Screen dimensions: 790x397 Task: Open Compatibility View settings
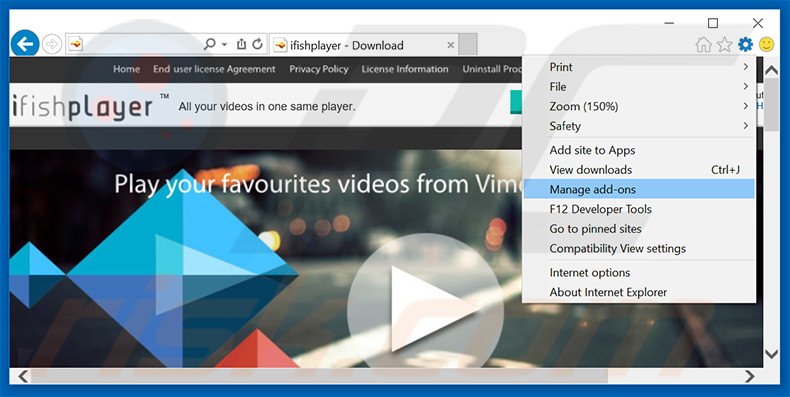coord(639,248)
